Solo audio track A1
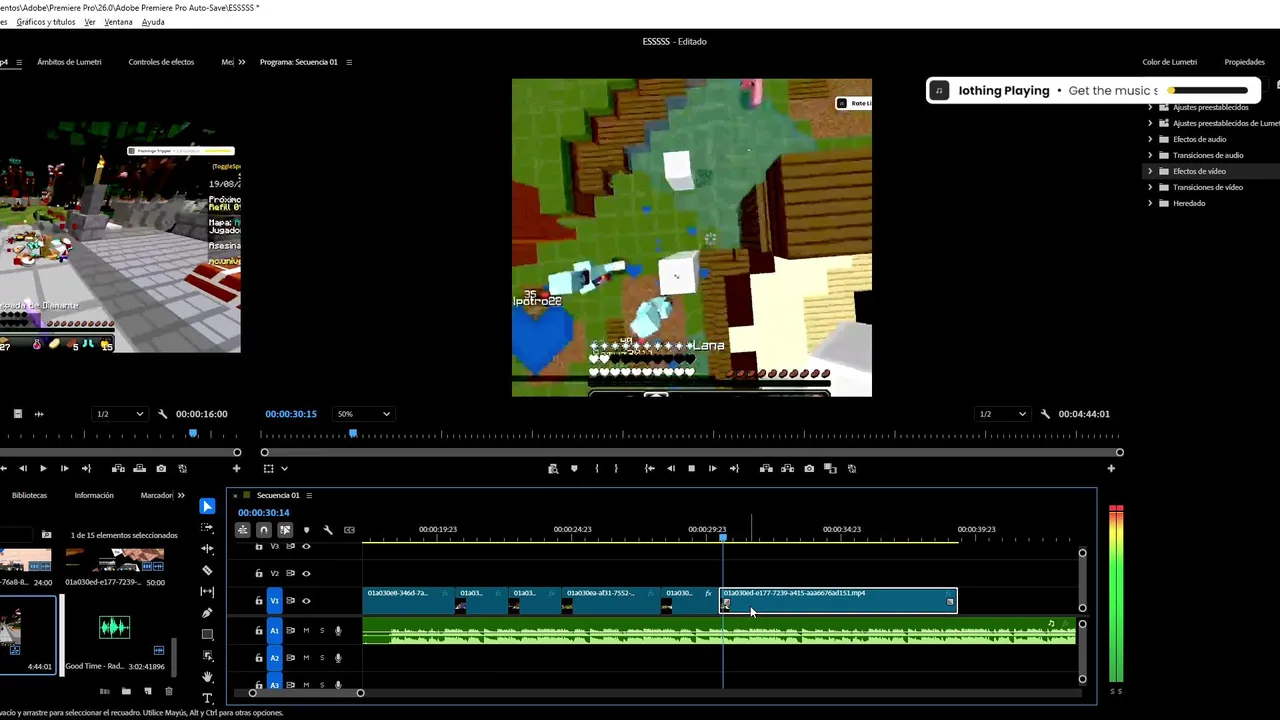The image size is (1280, 720). coord(322,630)
